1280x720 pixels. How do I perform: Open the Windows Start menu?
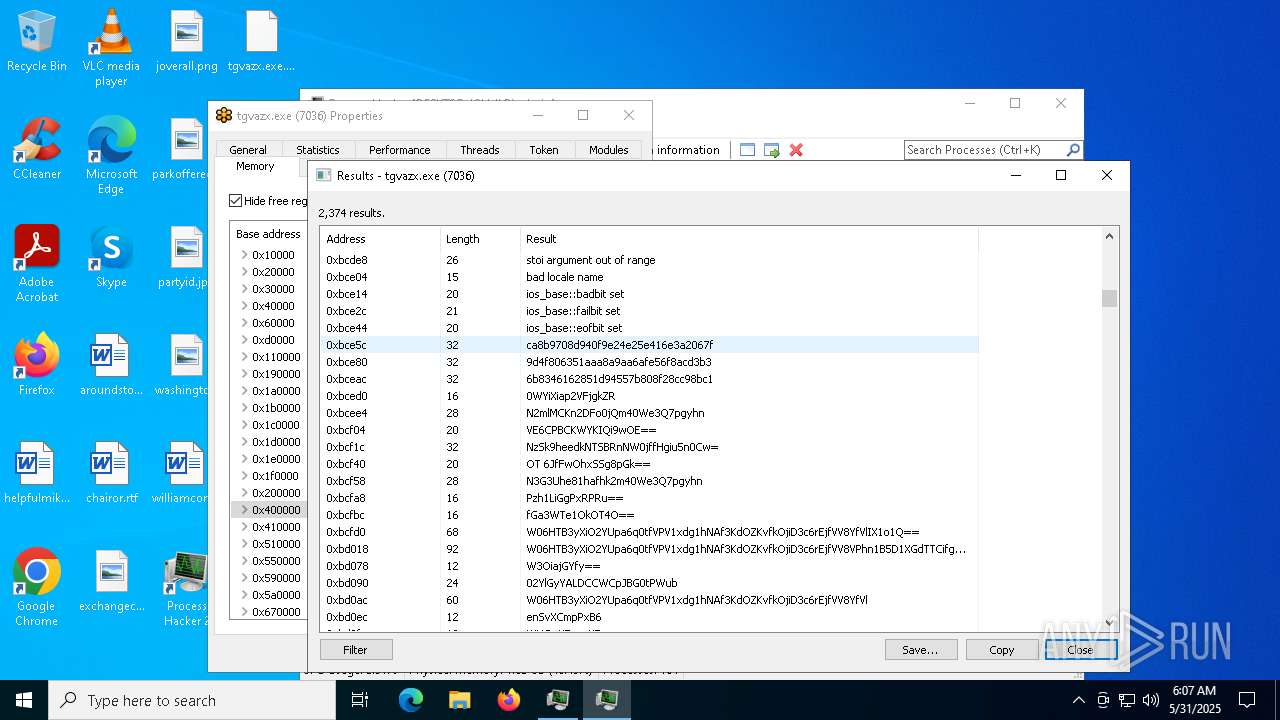coord(24,700)
